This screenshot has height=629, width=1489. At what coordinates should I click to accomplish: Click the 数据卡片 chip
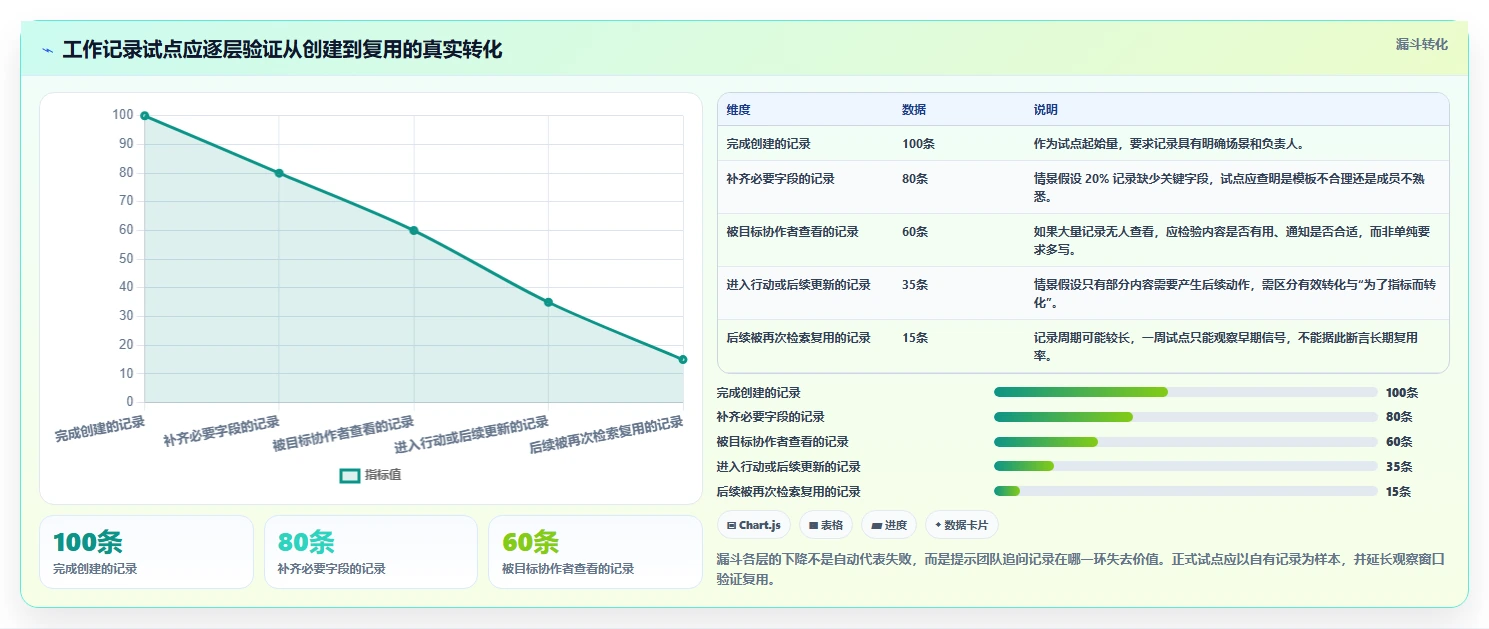point(962,525)
